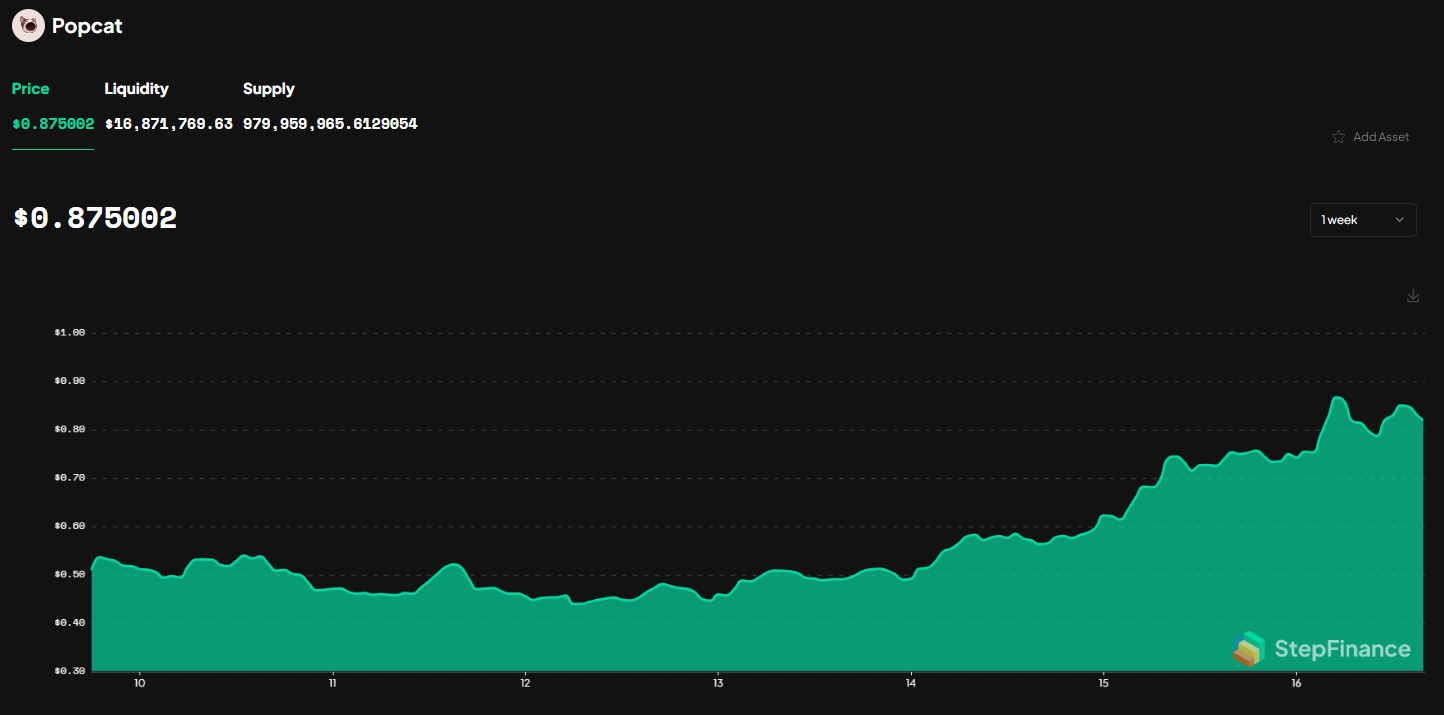Image resolution: width=1444 pixels, height=715 pixels.
Task: Click the liquidity value $16,871,769.63
Action: [x=168, y=124]
